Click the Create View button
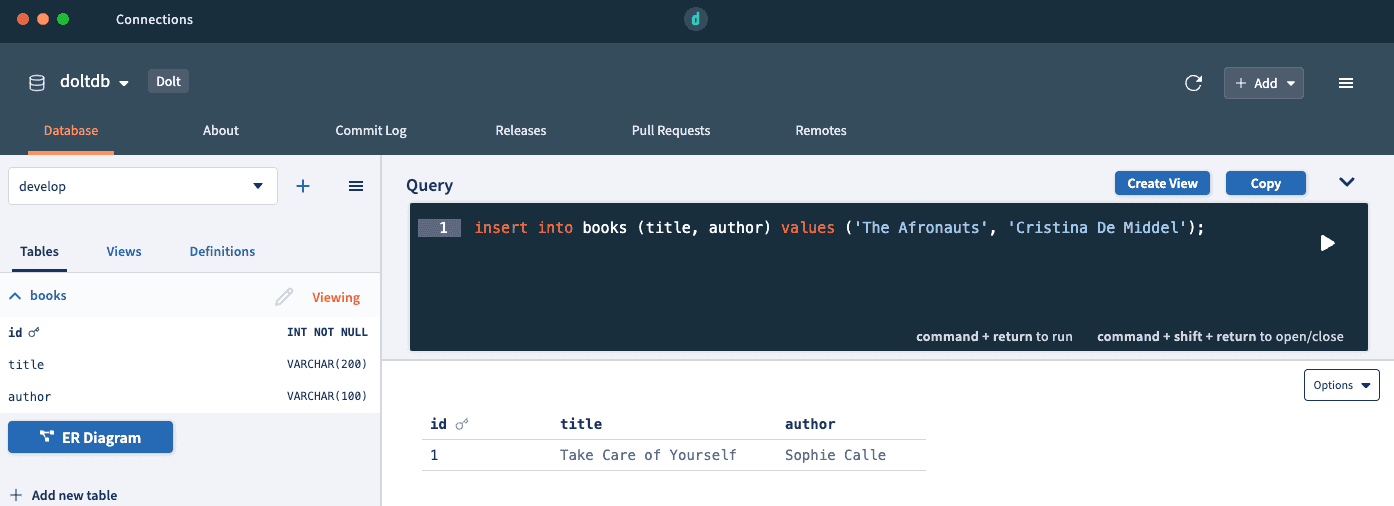 (1162, 183)
